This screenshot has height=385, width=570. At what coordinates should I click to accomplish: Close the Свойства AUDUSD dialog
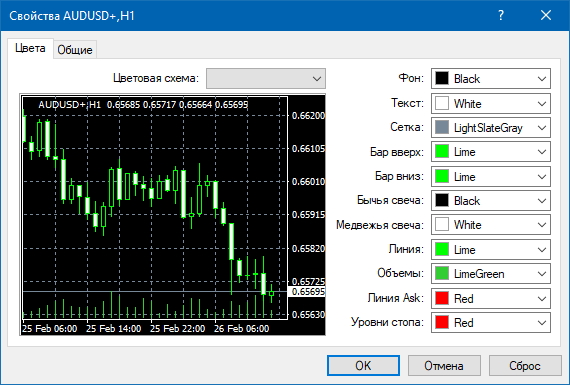546,15
